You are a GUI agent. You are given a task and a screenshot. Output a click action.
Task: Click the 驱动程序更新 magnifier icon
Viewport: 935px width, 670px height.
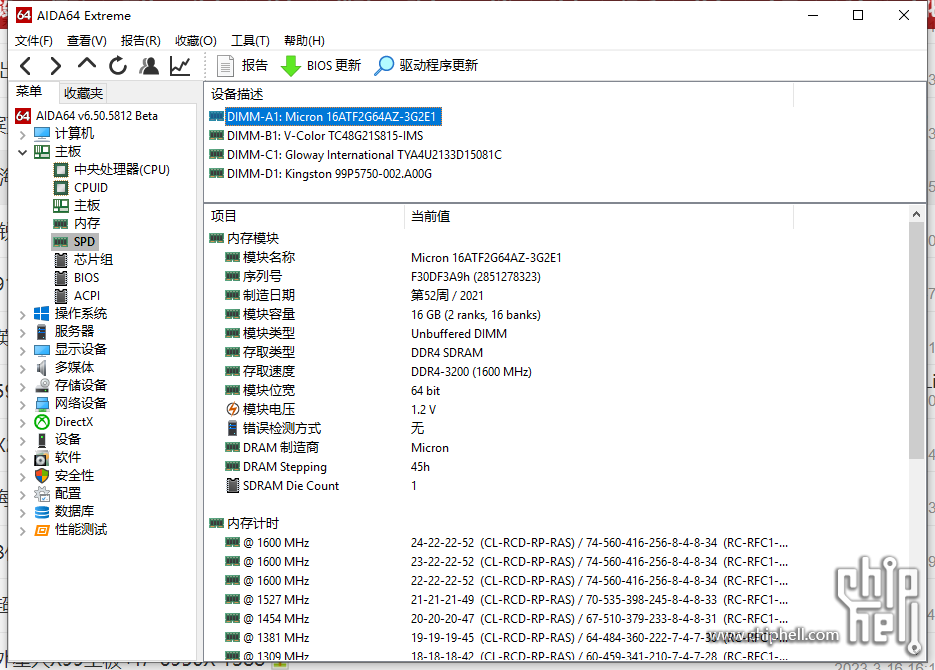pos(384,66)
